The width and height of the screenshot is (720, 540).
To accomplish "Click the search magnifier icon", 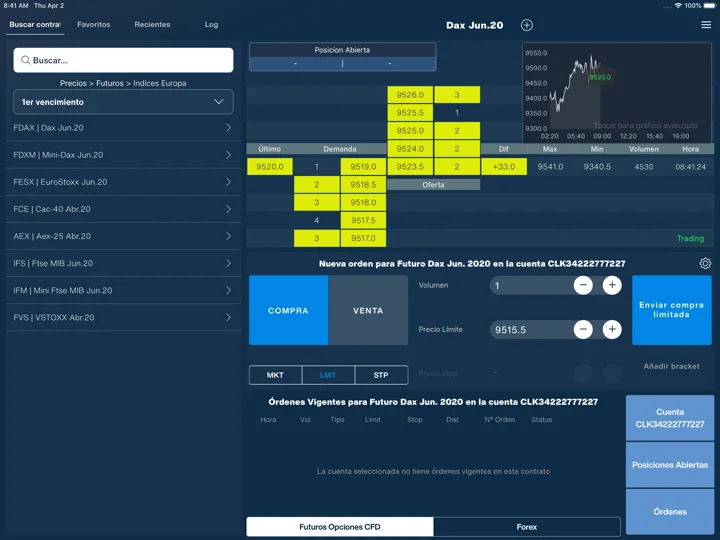I will (26, 60).
